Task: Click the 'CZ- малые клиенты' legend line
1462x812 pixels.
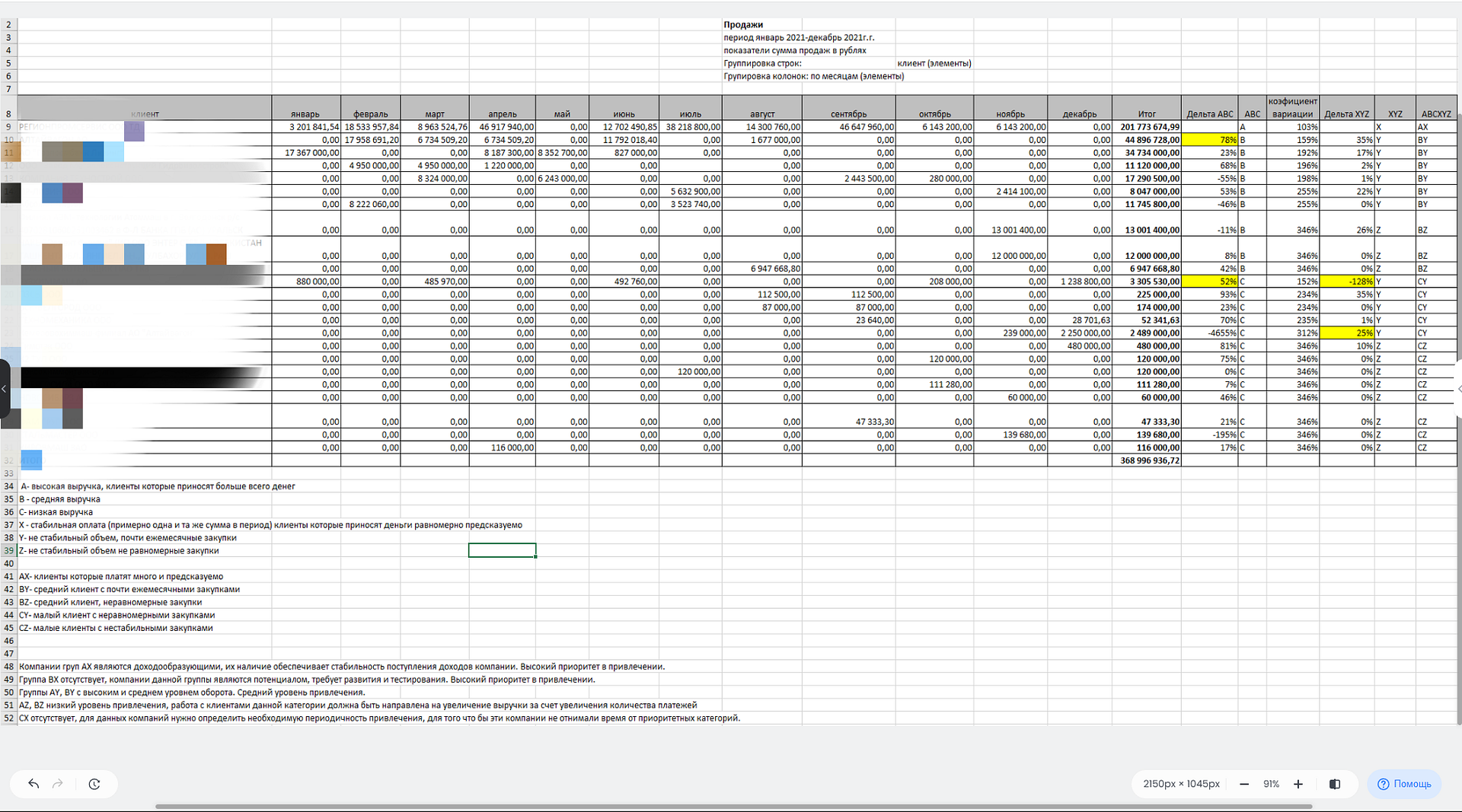Action: [x=116, y=629]
